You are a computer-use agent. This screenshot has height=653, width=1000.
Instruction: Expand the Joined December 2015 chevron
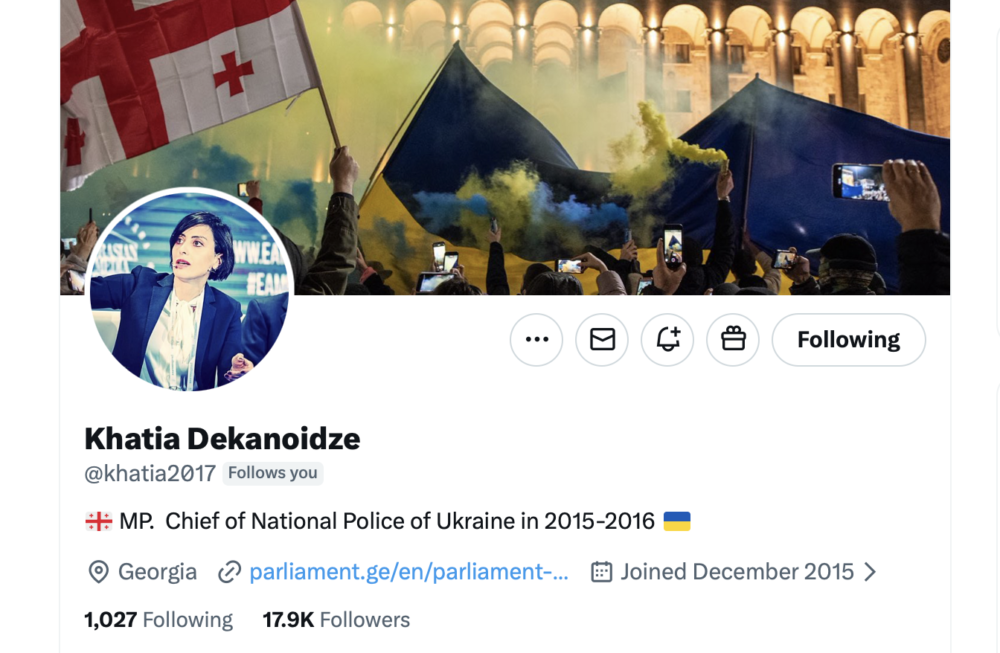(870, 572)
